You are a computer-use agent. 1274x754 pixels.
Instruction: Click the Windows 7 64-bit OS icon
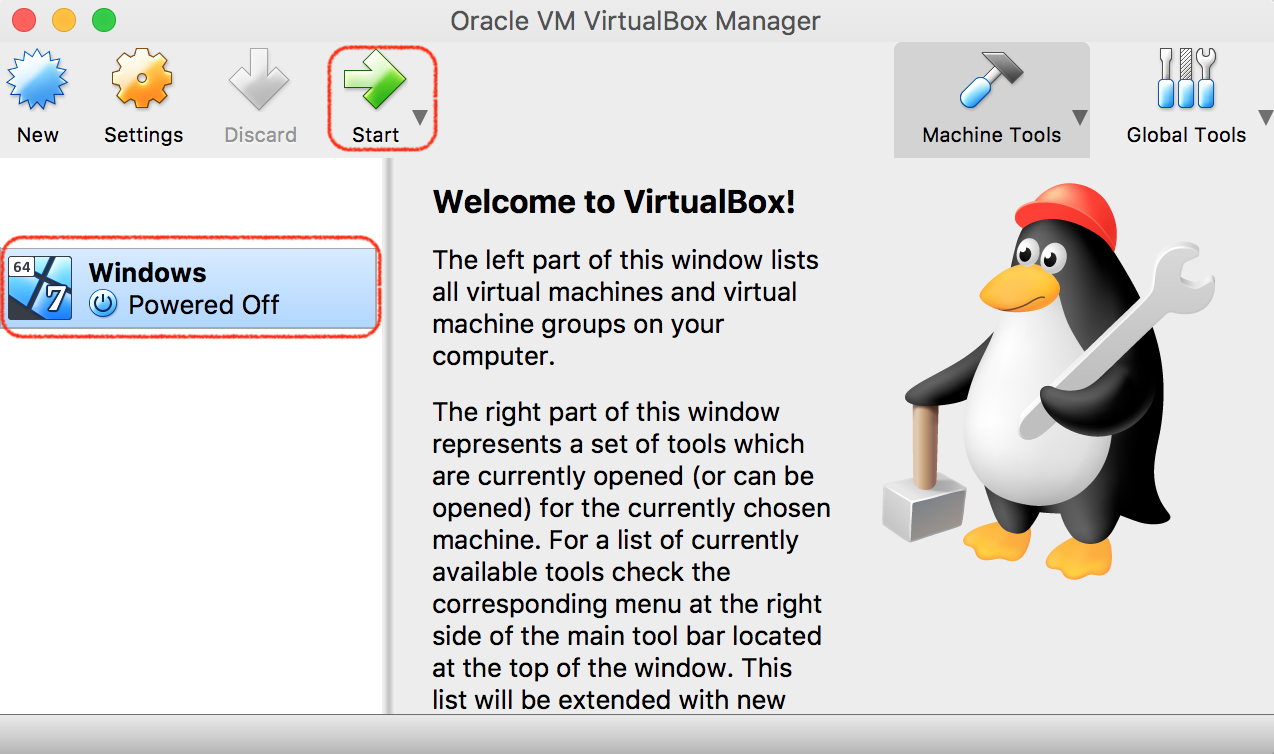[x=40, y=288]
